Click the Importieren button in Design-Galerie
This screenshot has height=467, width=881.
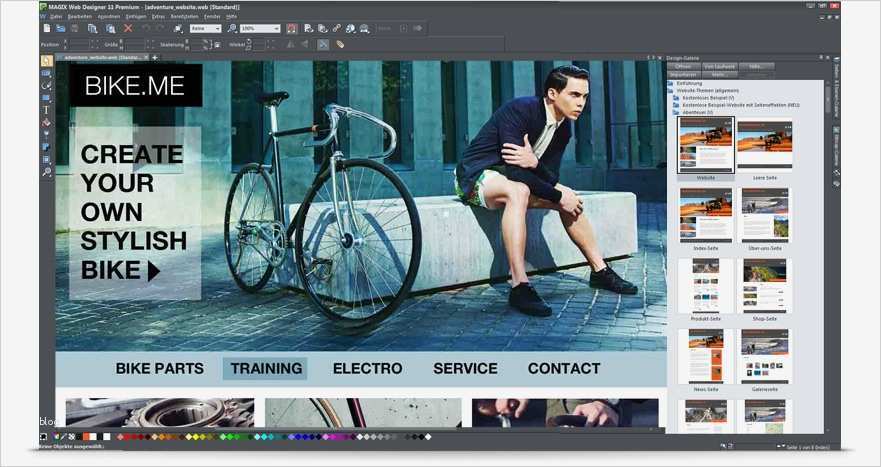tap(683, 74)
